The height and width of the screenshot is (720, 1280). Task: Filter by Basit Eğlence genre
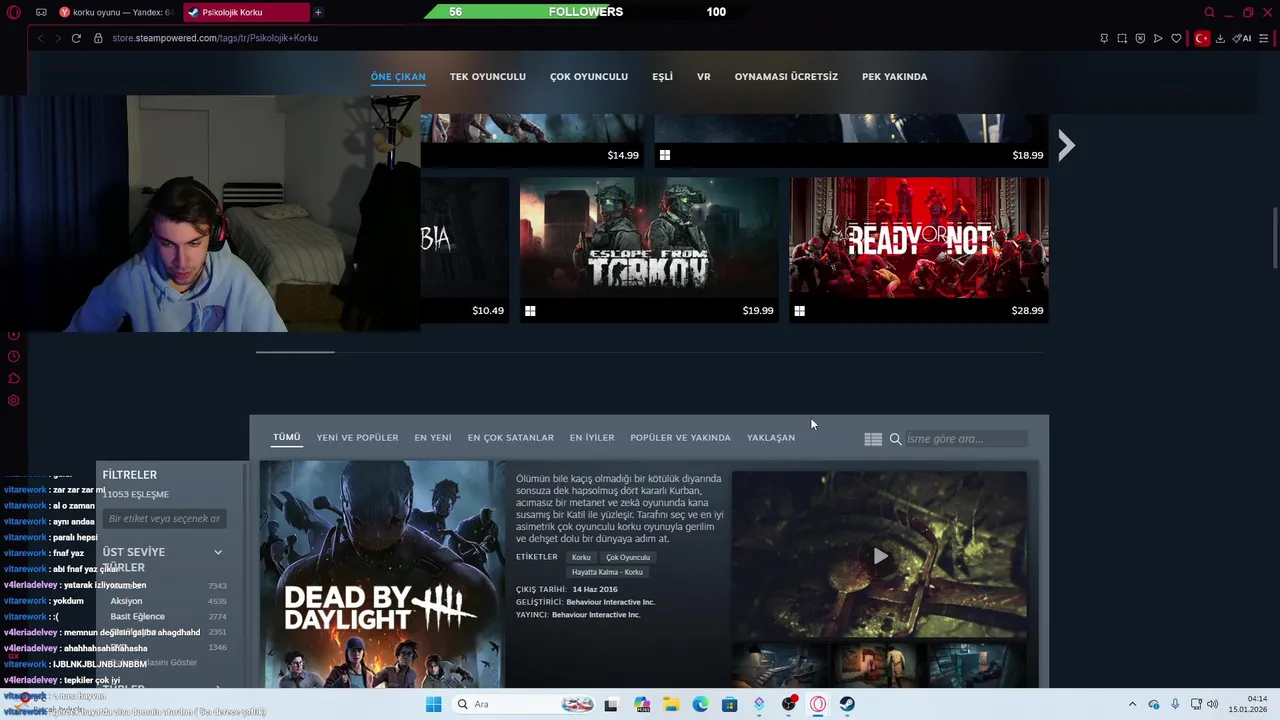tap(137, 617)
